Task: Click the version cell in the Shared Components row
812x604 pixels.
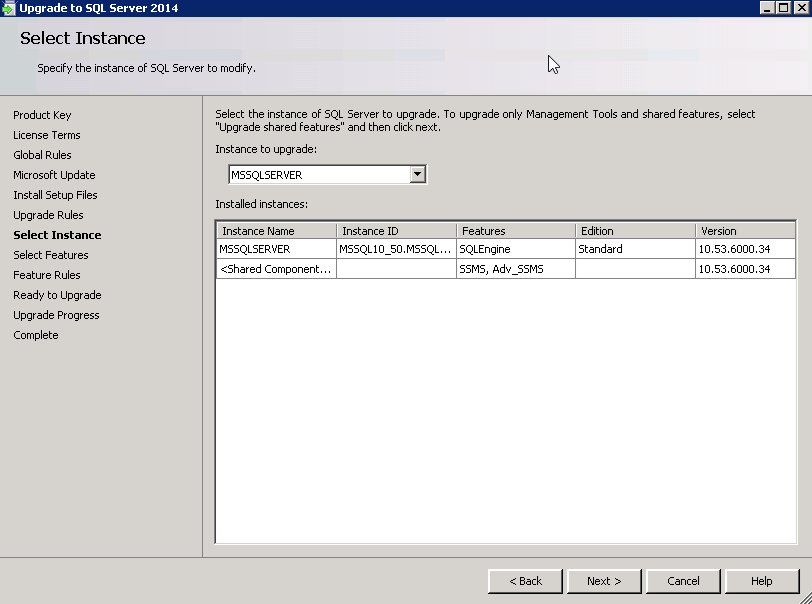Action: pyautogui.click(x=745, y=269)
